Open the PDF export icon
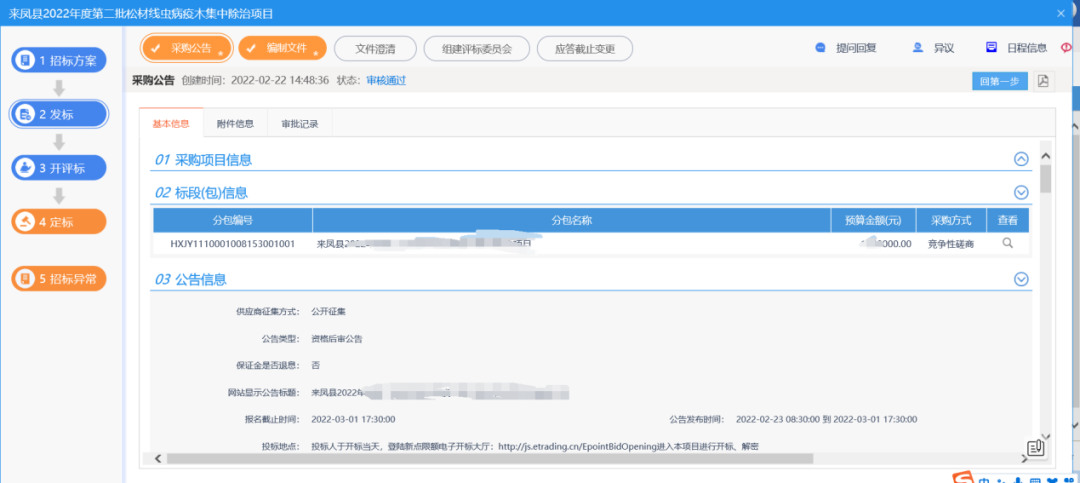Viewport: 1080px width, 483px height. 1043,81
